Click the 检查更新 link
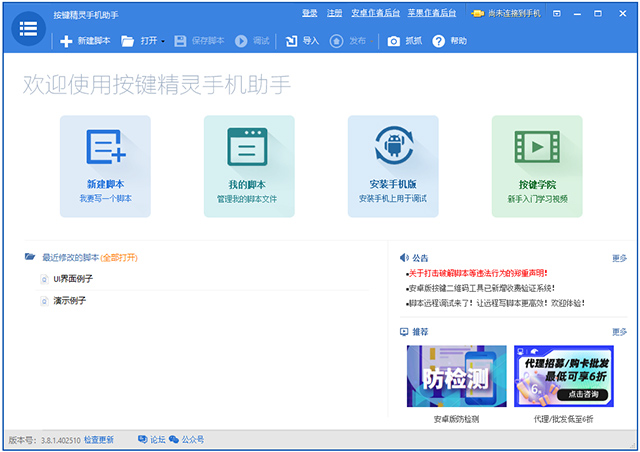Image resolution: width=640 pixels, height=452 pixels. pyautogui.click(x=99, y=440)
